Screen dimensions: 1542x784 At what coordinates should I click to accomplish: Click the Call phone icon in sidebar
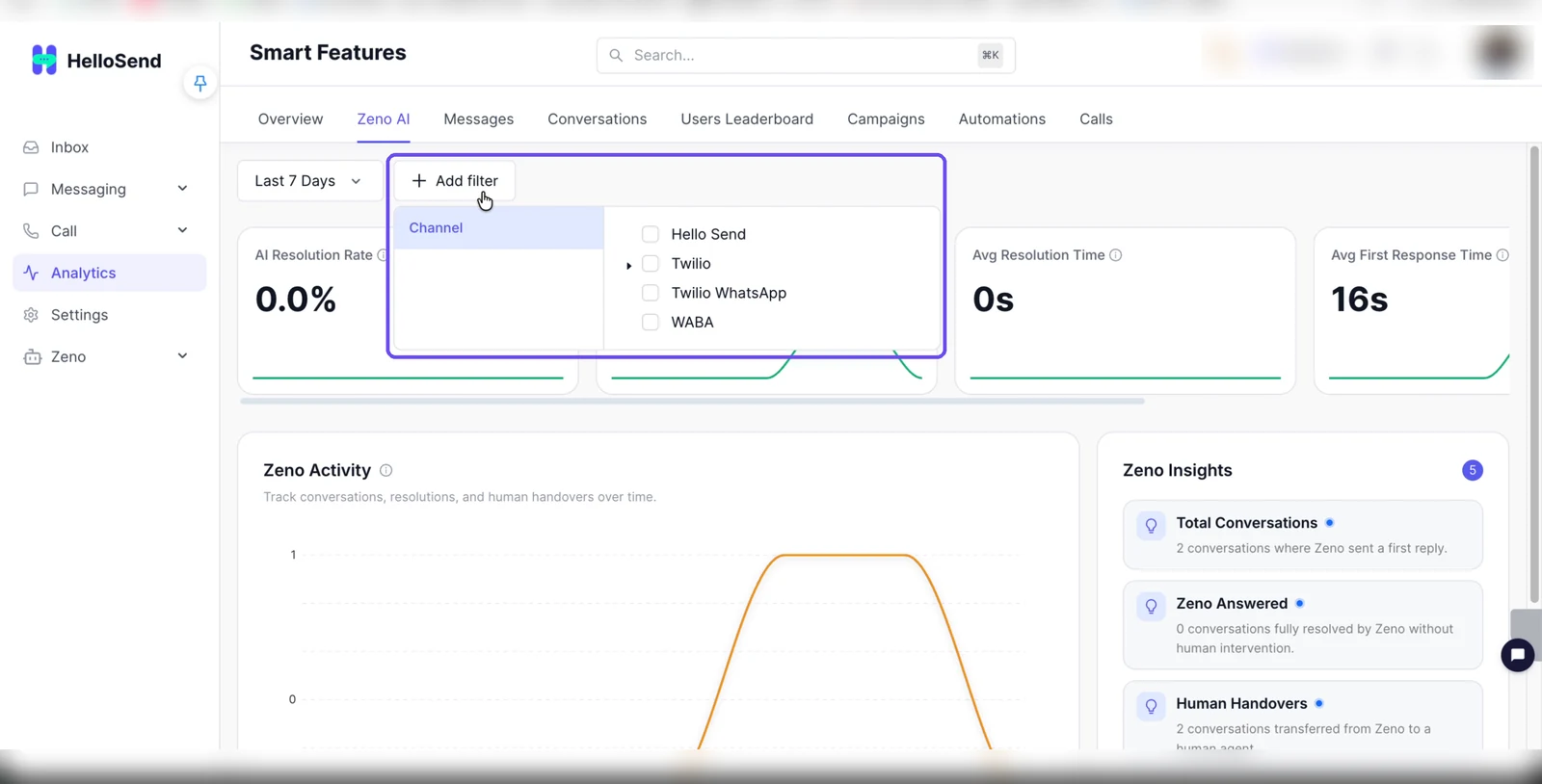click(31, 231)
